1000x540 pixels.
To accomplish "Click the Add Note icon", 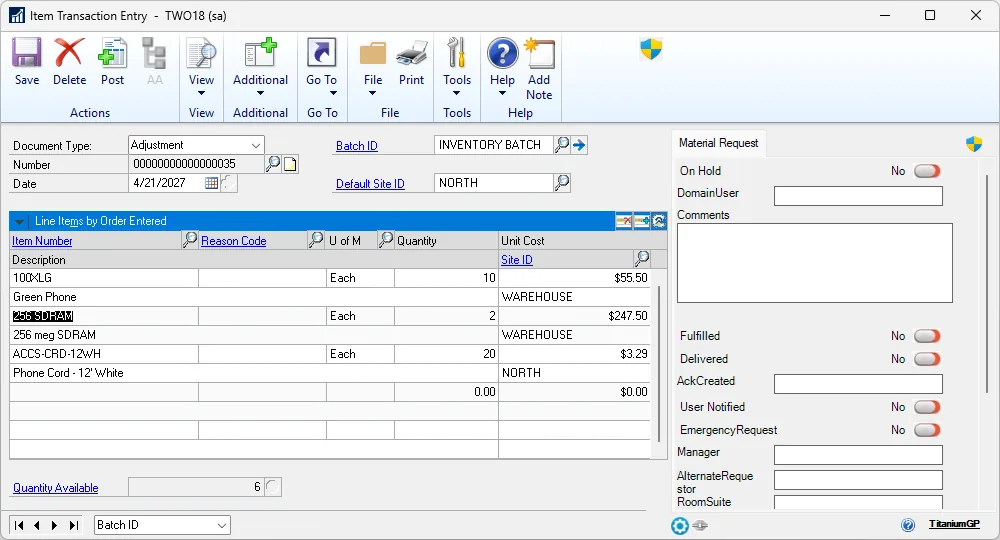I will 539,52.
